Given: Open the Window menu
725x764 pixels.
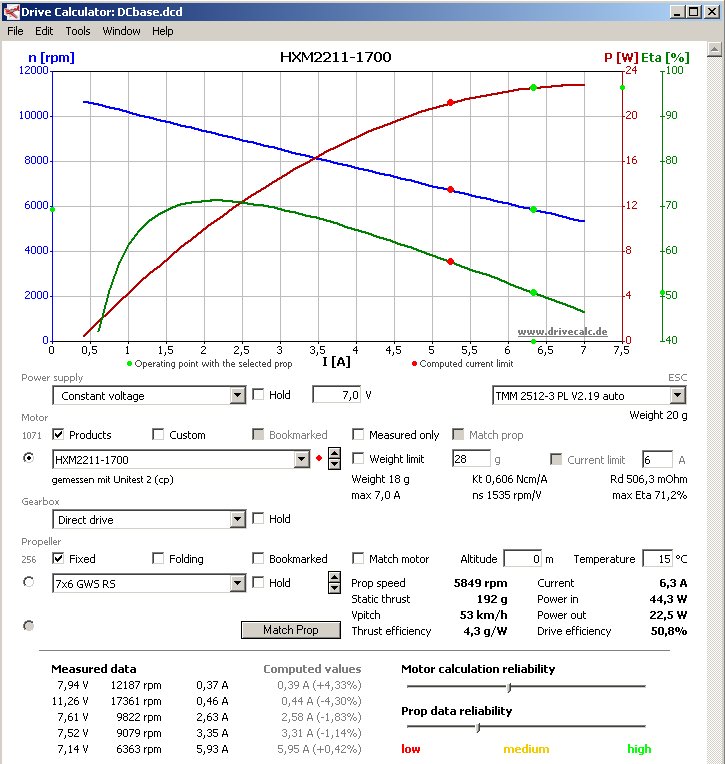Looking at the screenshot, I should click(121, 31).
